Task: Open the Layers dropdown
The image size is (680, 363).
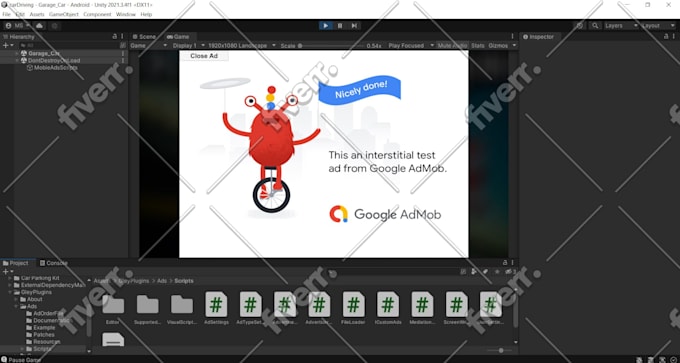Action: [621, 26]
